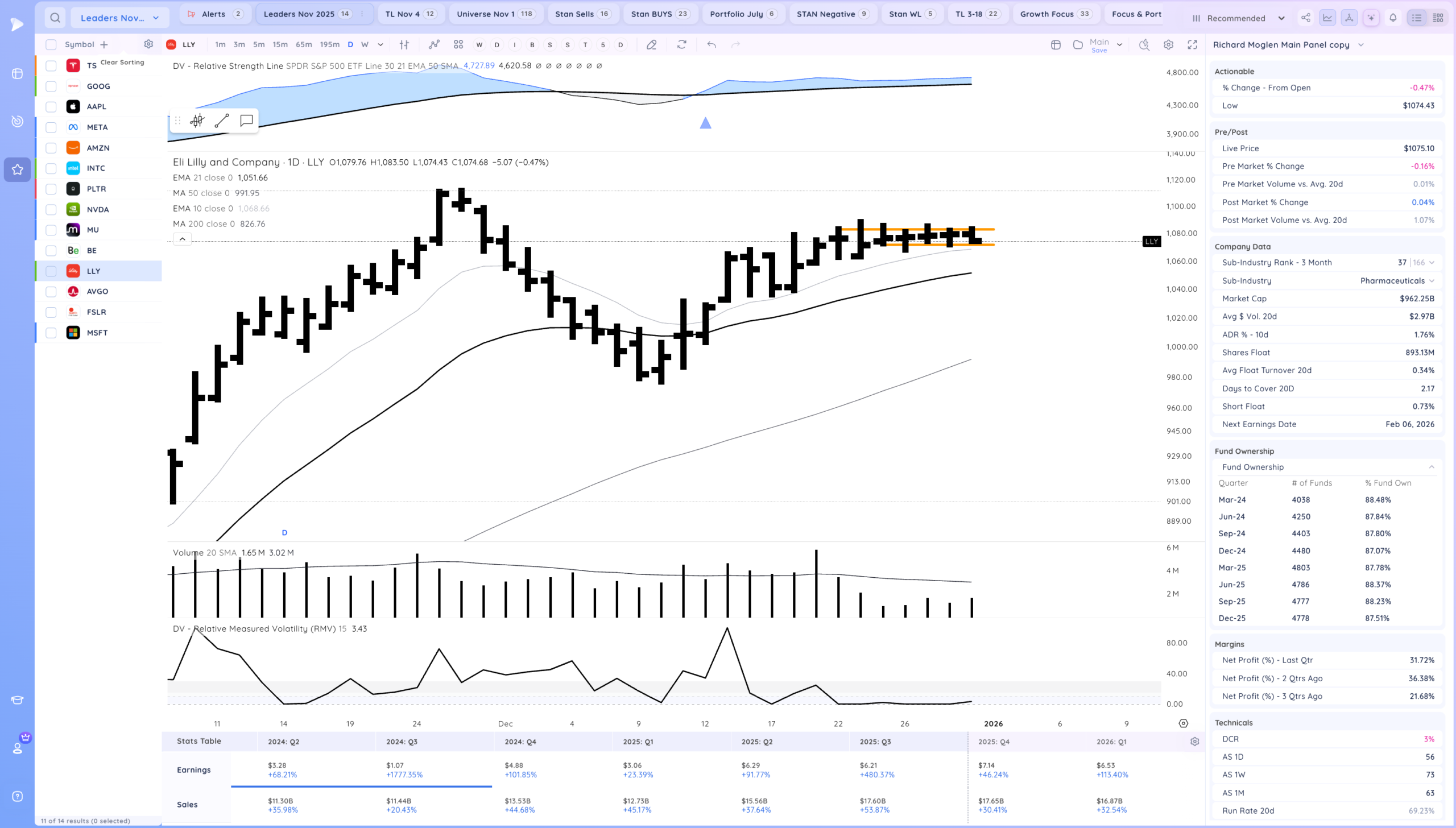Click the search magnifier icon

55,18
